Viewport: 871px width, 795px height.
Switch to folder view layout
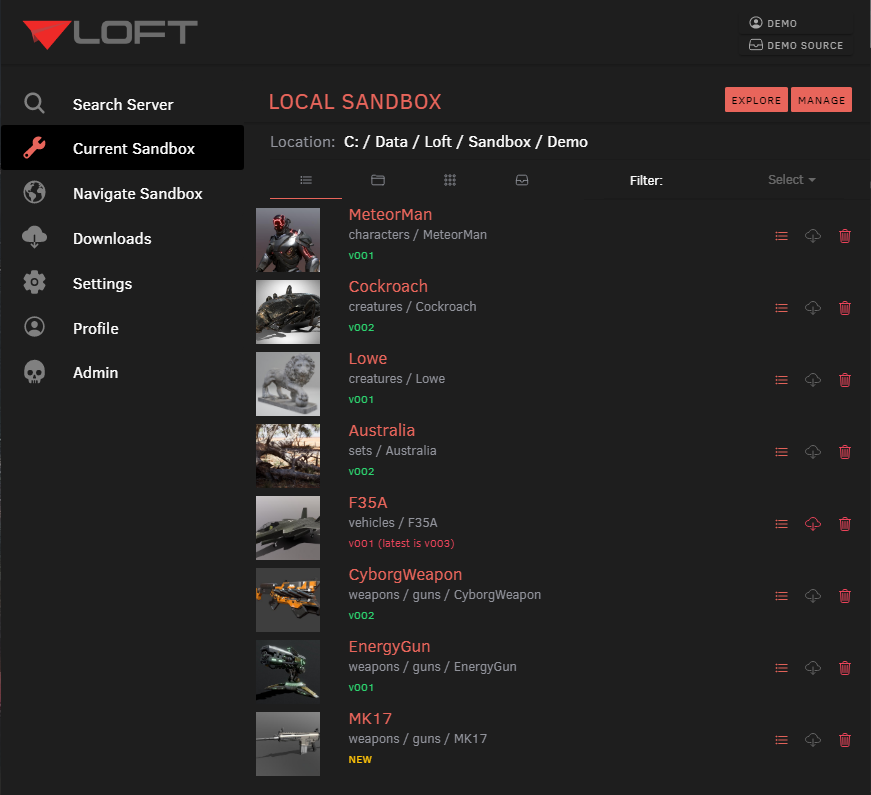pyautogui.click(x=378, y=180)
